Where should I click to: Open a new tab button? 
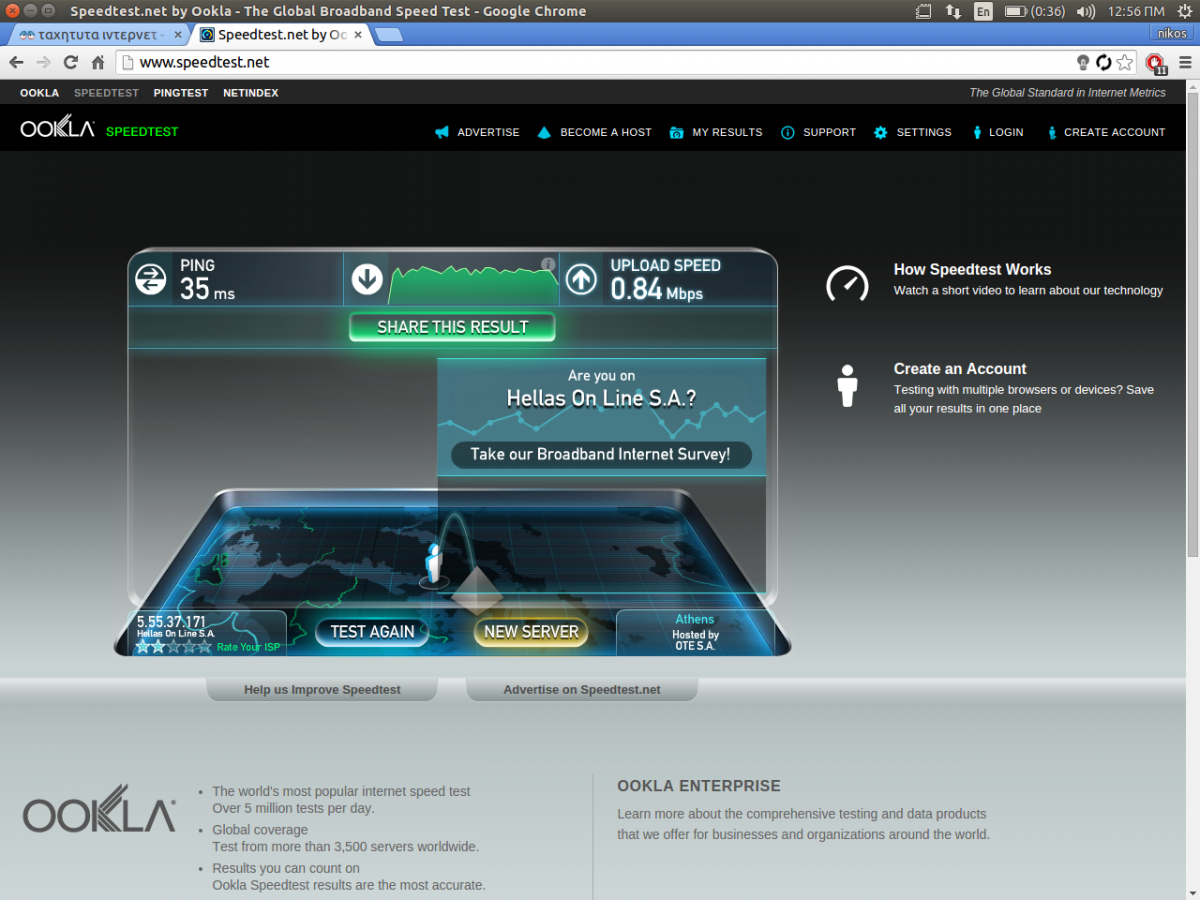tap(389, 35)
